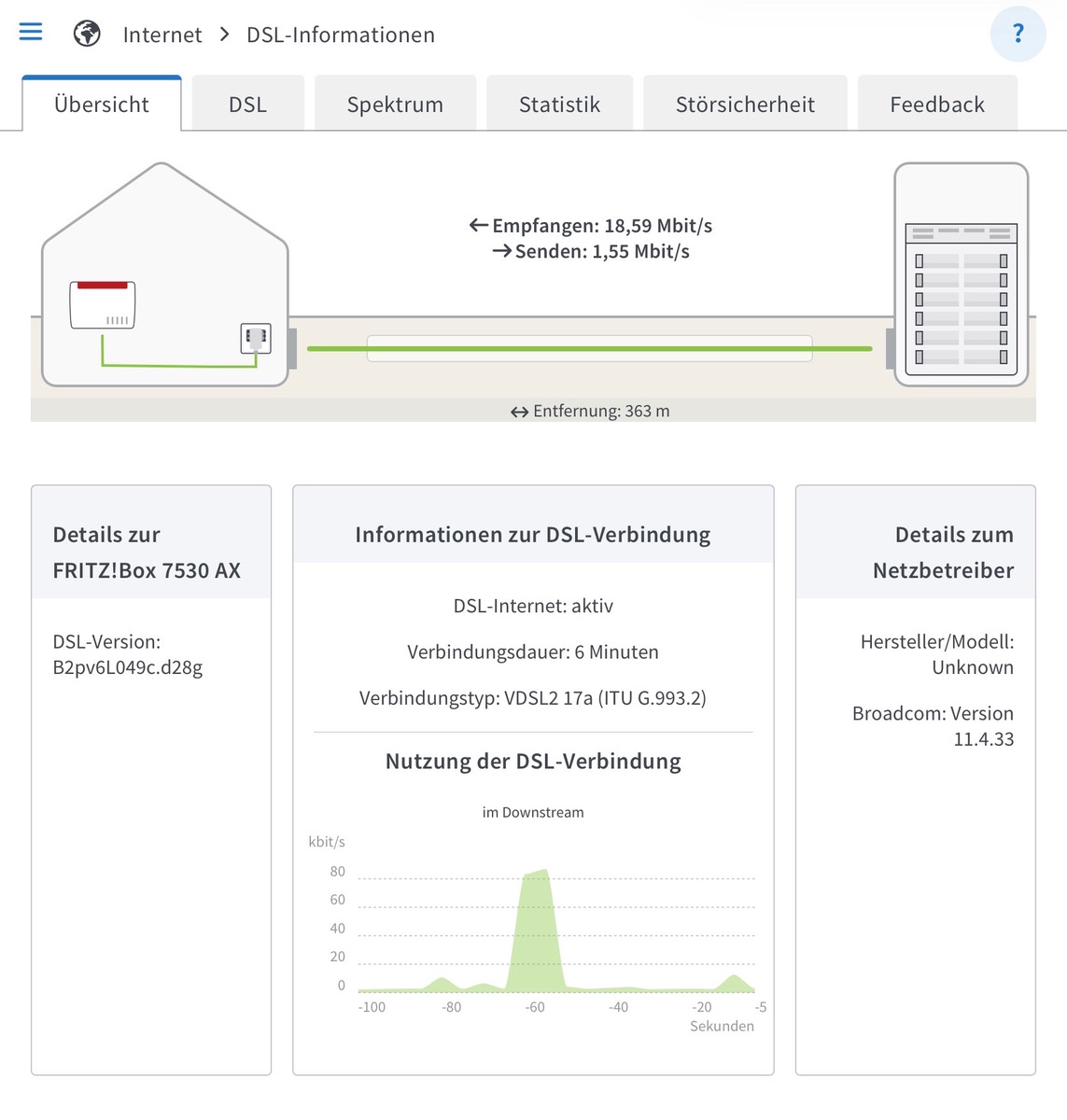Click the green DSL line between house and cabinet
The width and height of the screenshot is (1067, 1120).
(x=589, y=349)
